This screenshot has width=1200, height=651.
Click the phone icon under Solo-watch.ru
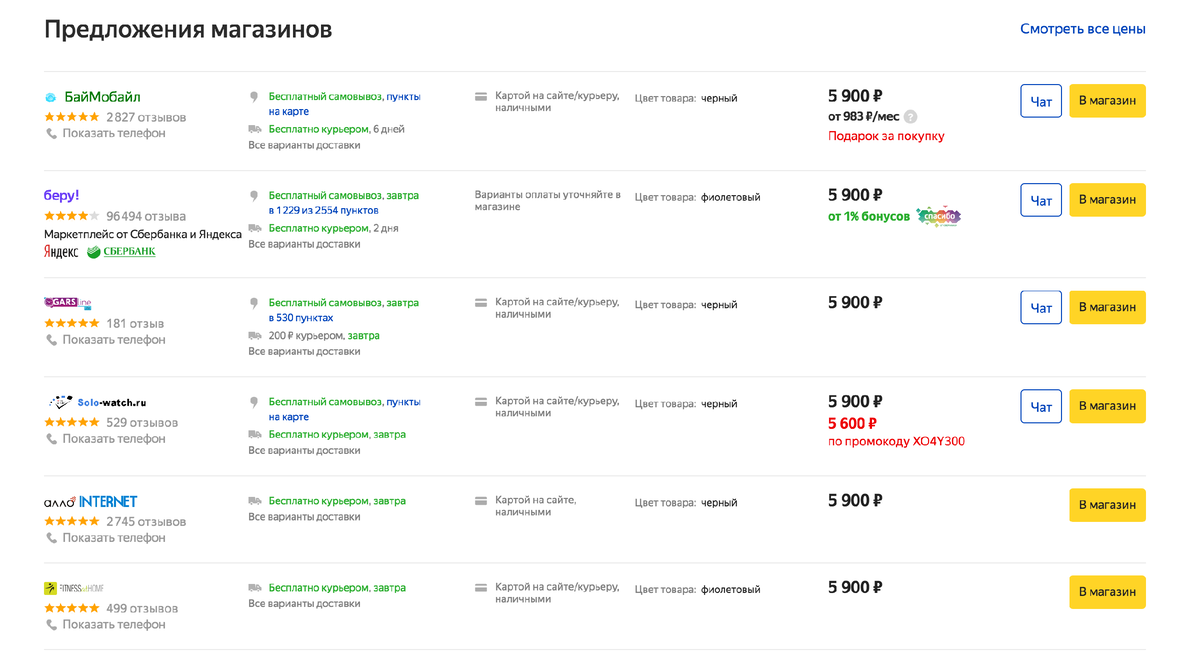tap(51, 439)
